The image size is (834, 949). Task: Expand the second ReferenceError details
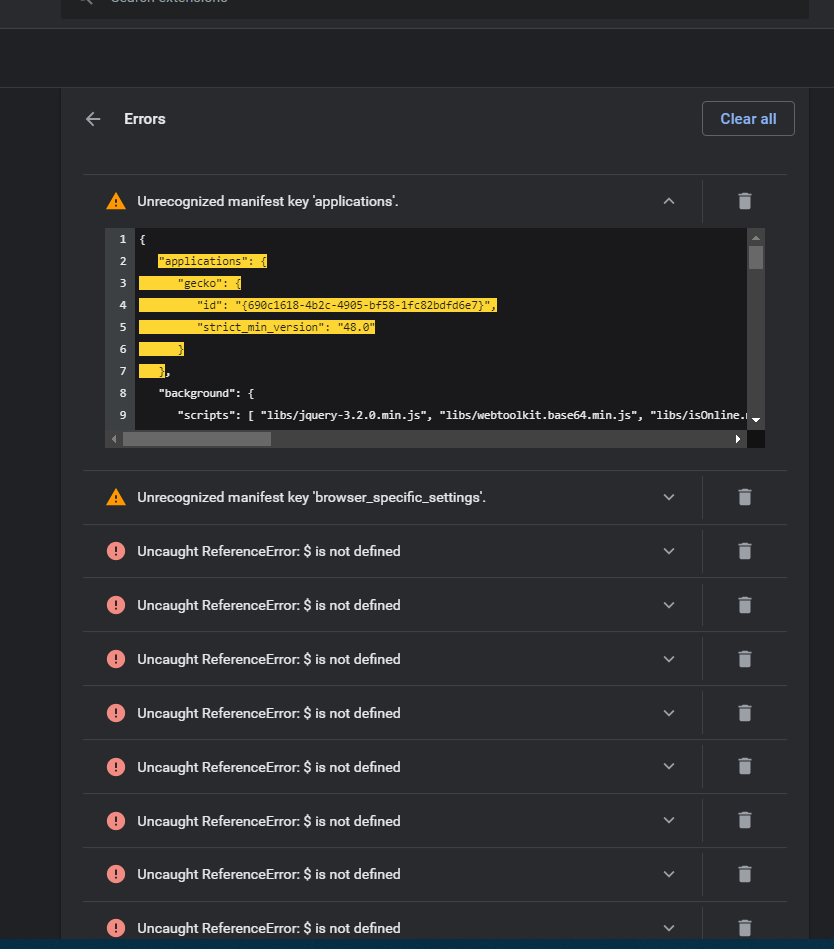(669, 605)
